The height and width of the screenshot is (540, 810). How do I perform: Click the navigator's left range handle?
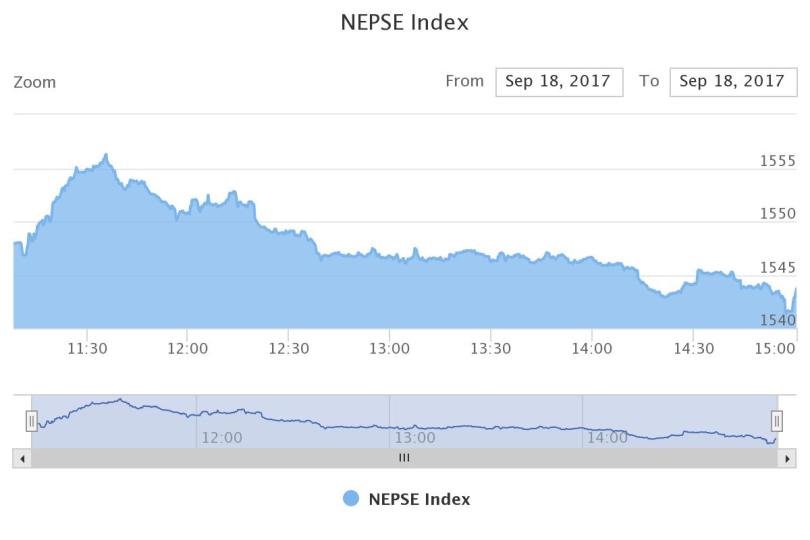pyautogui.click(x=31, y=422)
